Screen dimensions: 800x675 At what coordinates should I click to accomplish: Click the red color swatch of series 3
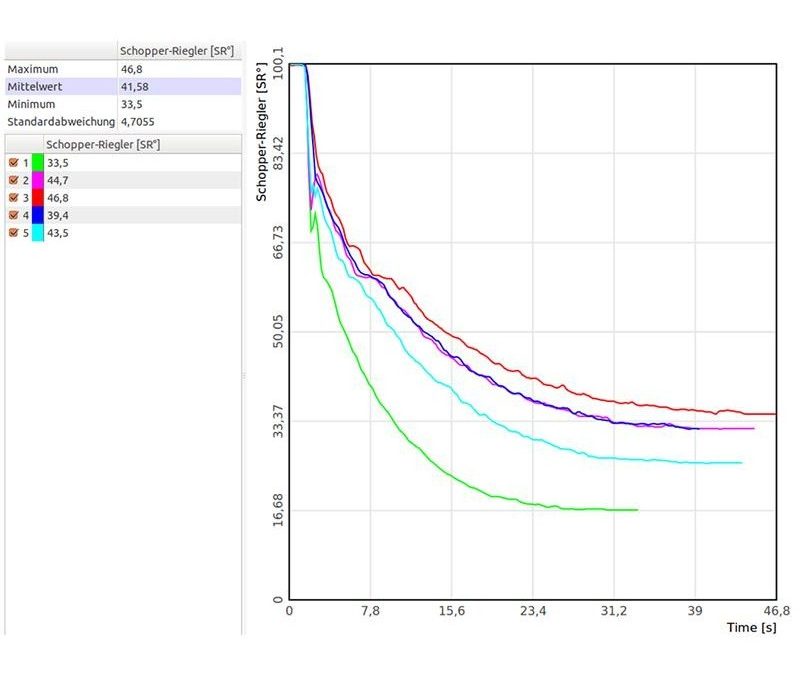click(37, 198)
